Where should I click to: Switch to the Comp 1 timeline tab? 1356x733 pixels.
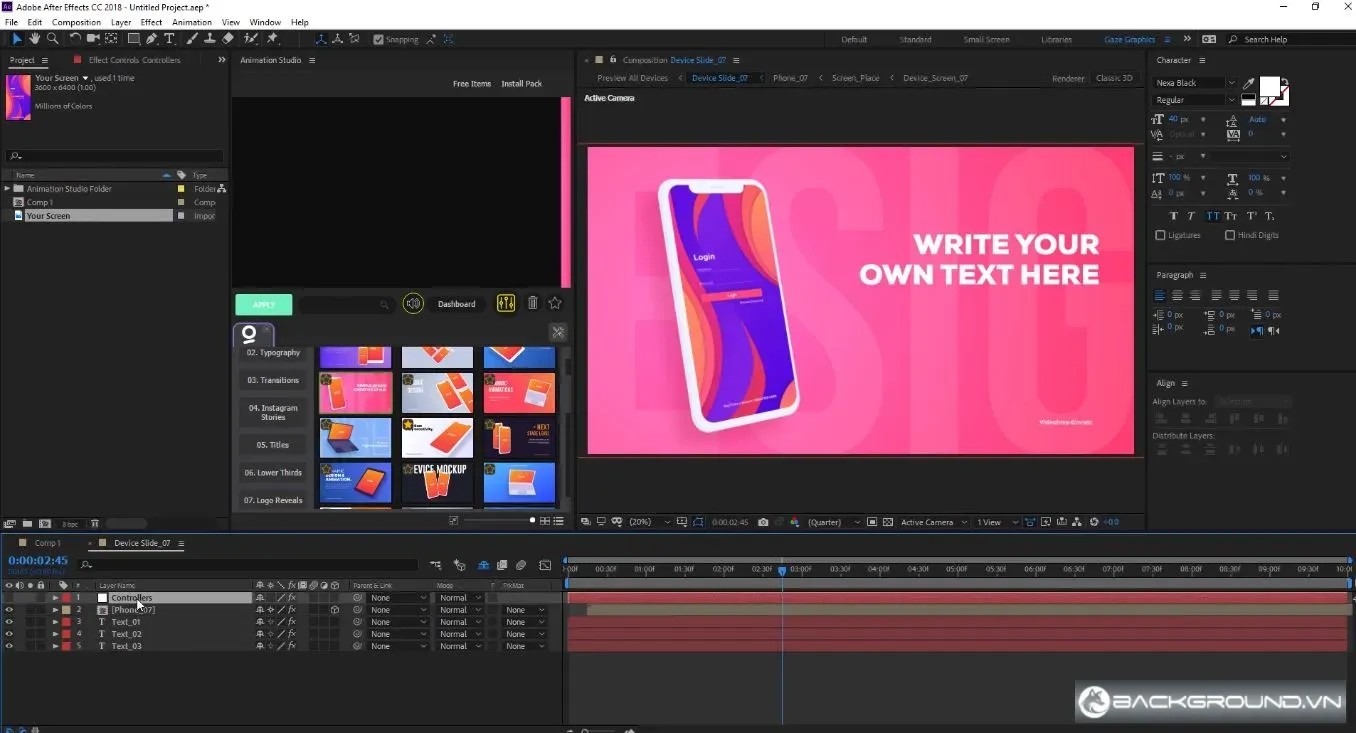(46, 543)
